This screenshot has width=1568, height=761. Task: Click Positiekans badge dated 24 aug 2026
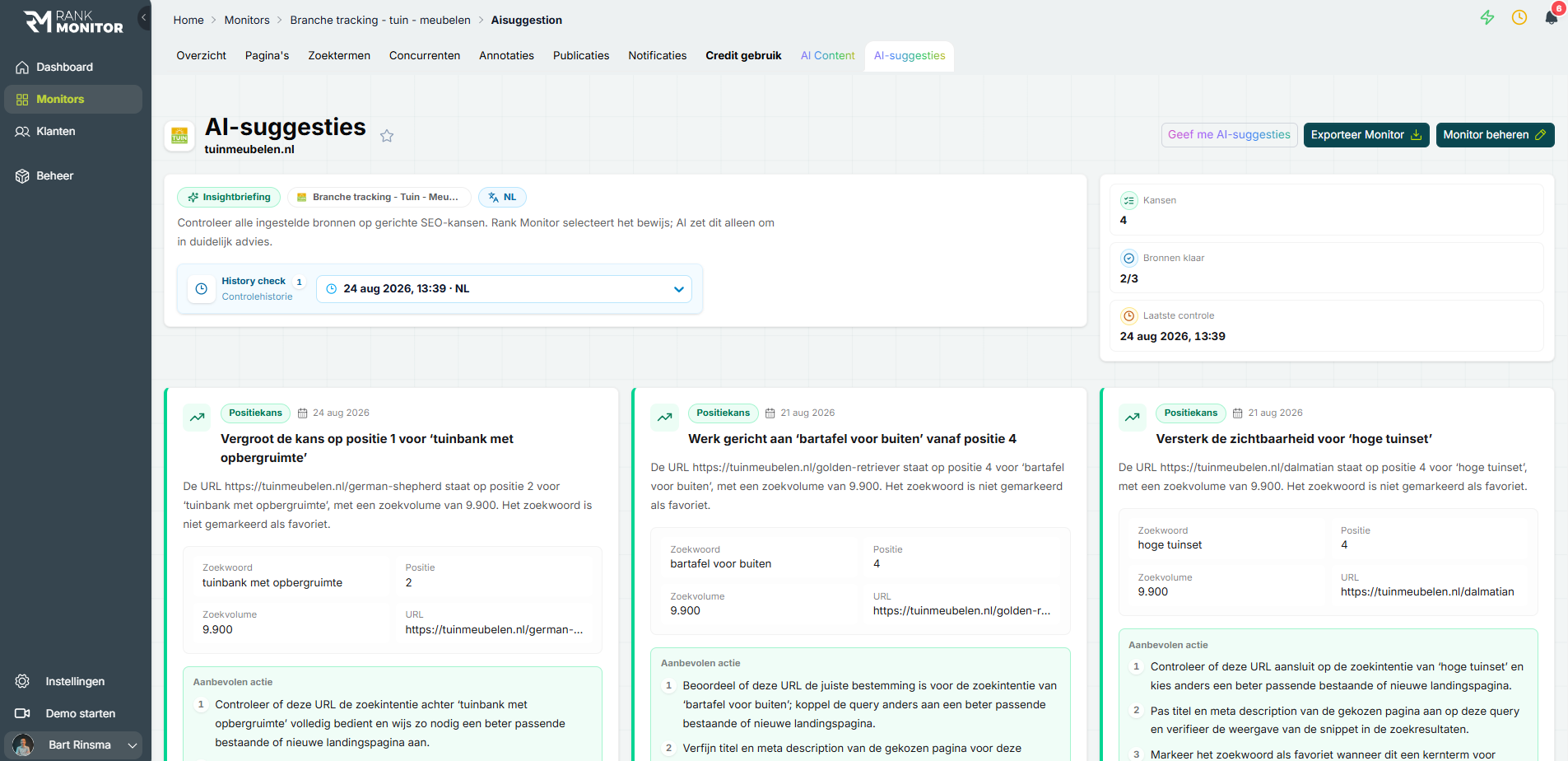click(x=255, y=413)
